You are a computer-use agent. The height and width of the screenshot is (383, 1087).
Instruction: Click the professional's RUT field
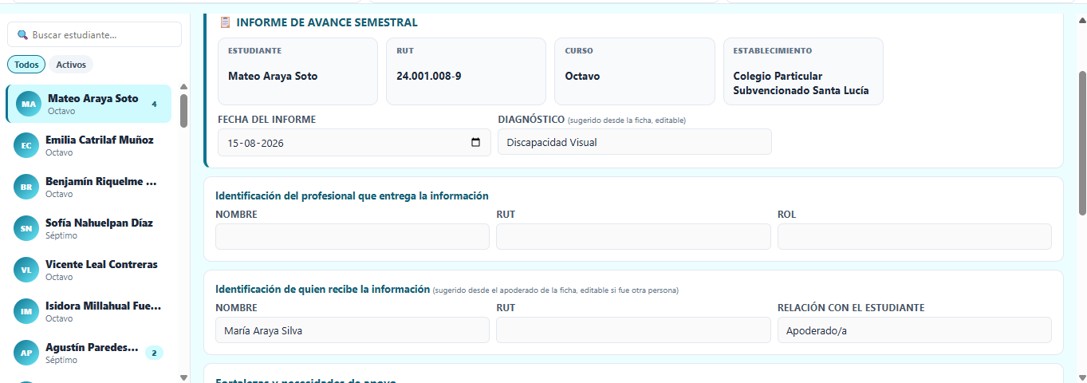(633, 237)
